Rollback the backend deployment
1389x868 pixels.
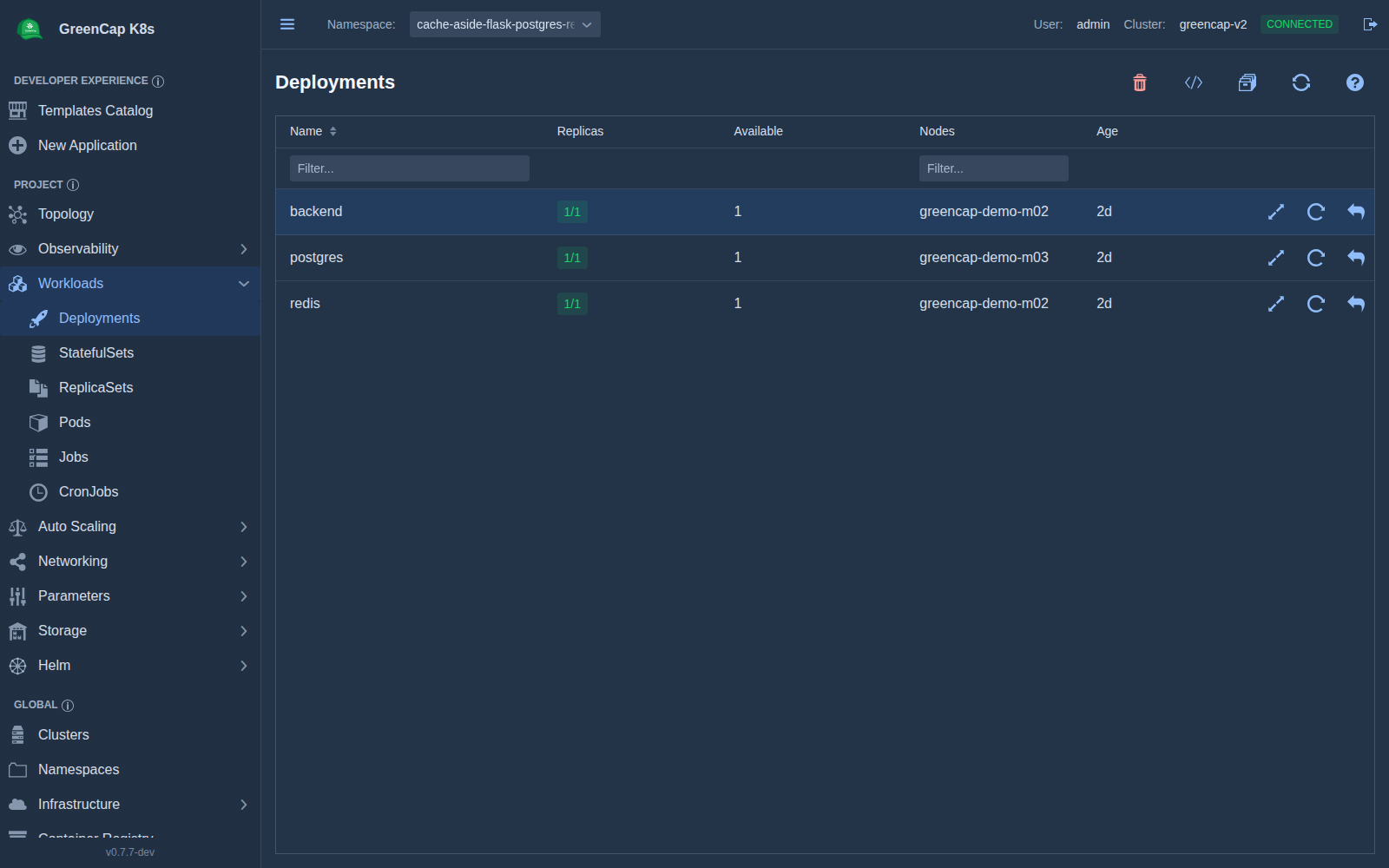[x=1356, y=212]
